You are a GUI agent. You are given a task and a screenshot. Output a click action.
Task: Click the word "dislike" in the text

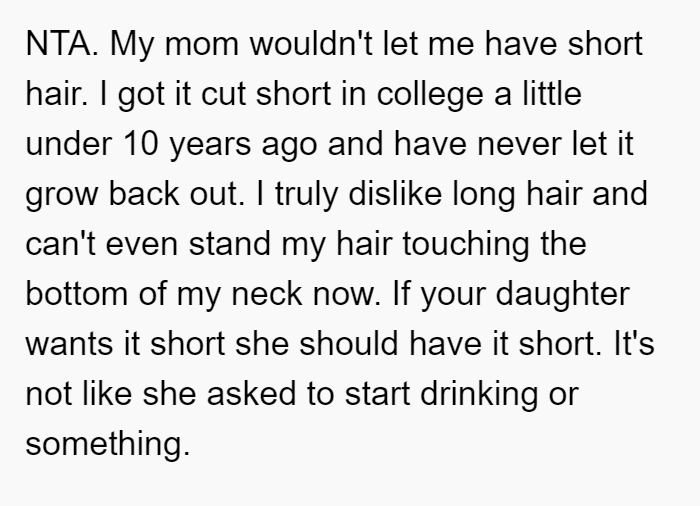tap(395, 194)
